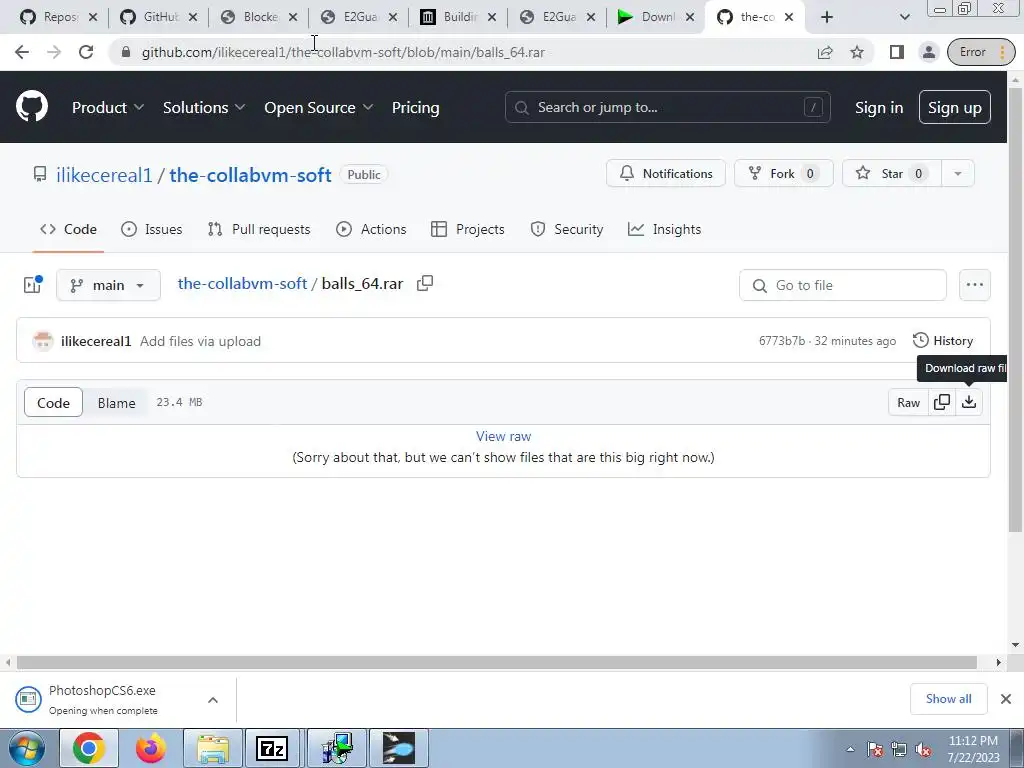
Task: Click the address bar URL
Action: point(343,52)
